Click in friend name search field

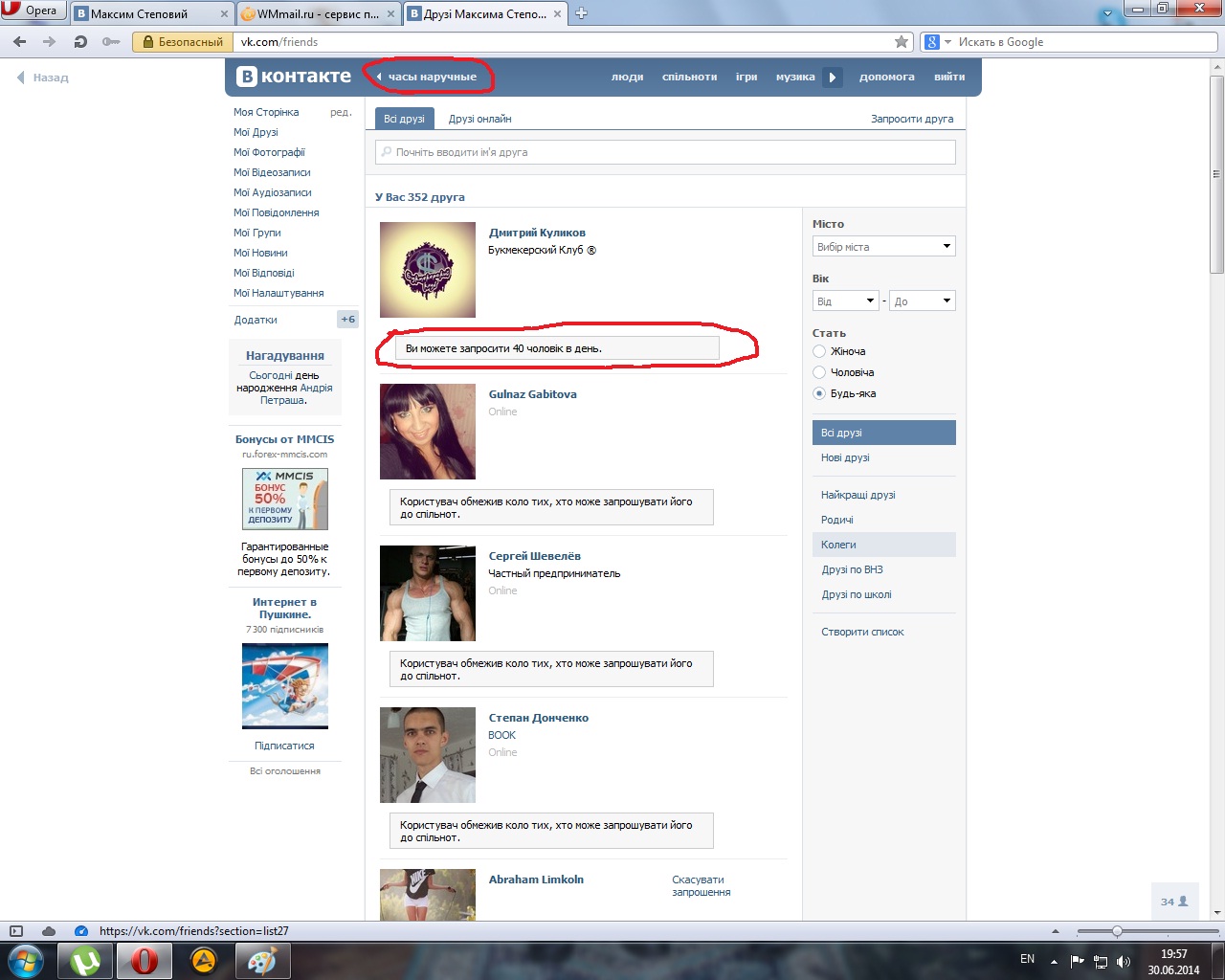pyautogui.click(x=665, y=152)
